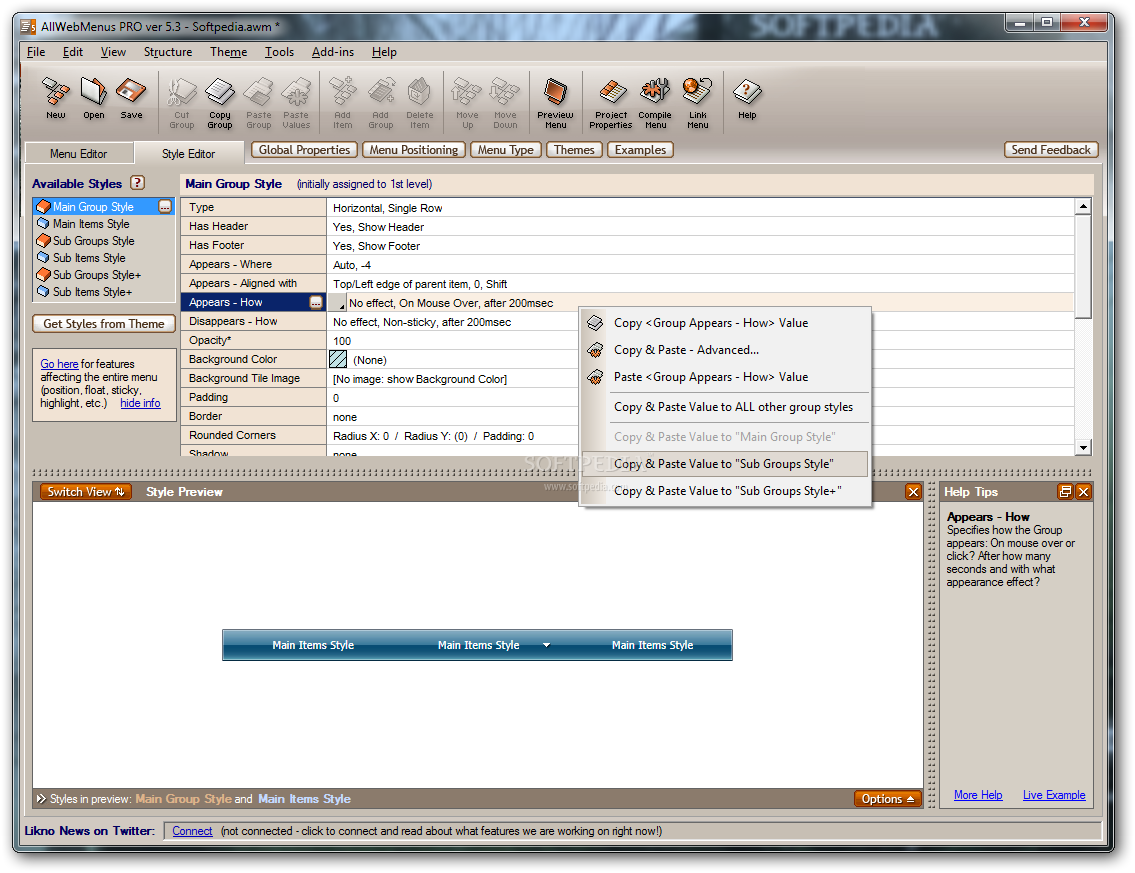Choose Copy & Paste - Advanced...

pyautogui.click(x=725, y=350)
